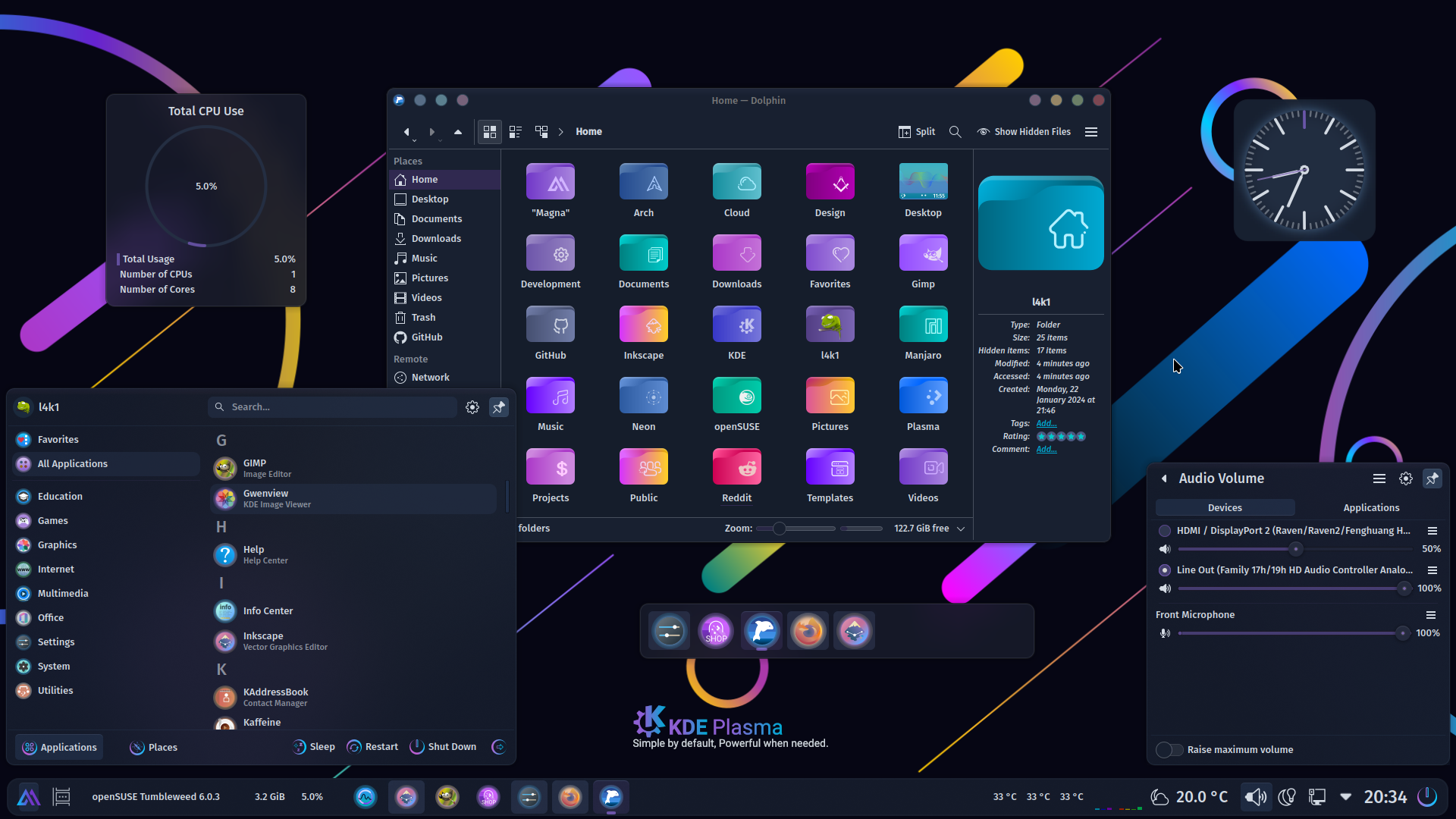Open the Arch folder in Dolphin

point(643,190)
